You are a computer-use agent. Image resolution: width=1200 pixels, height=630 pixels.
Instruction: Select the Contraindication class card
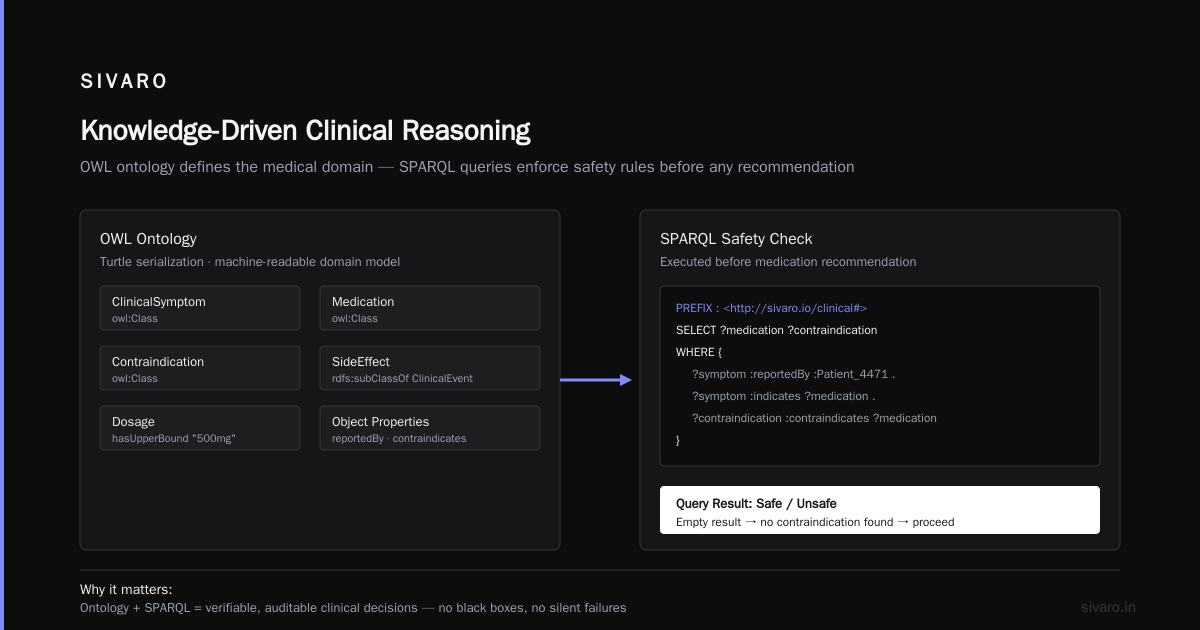[200, 368]
